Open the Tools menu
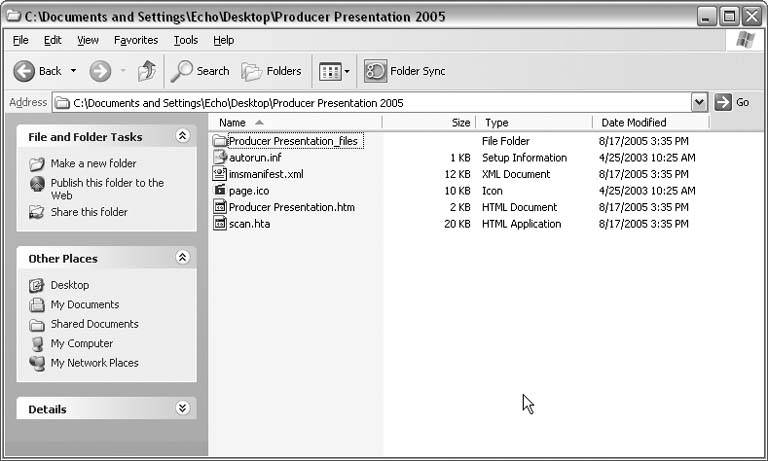This screenshot has height=461, width=768. pos(185,40)
